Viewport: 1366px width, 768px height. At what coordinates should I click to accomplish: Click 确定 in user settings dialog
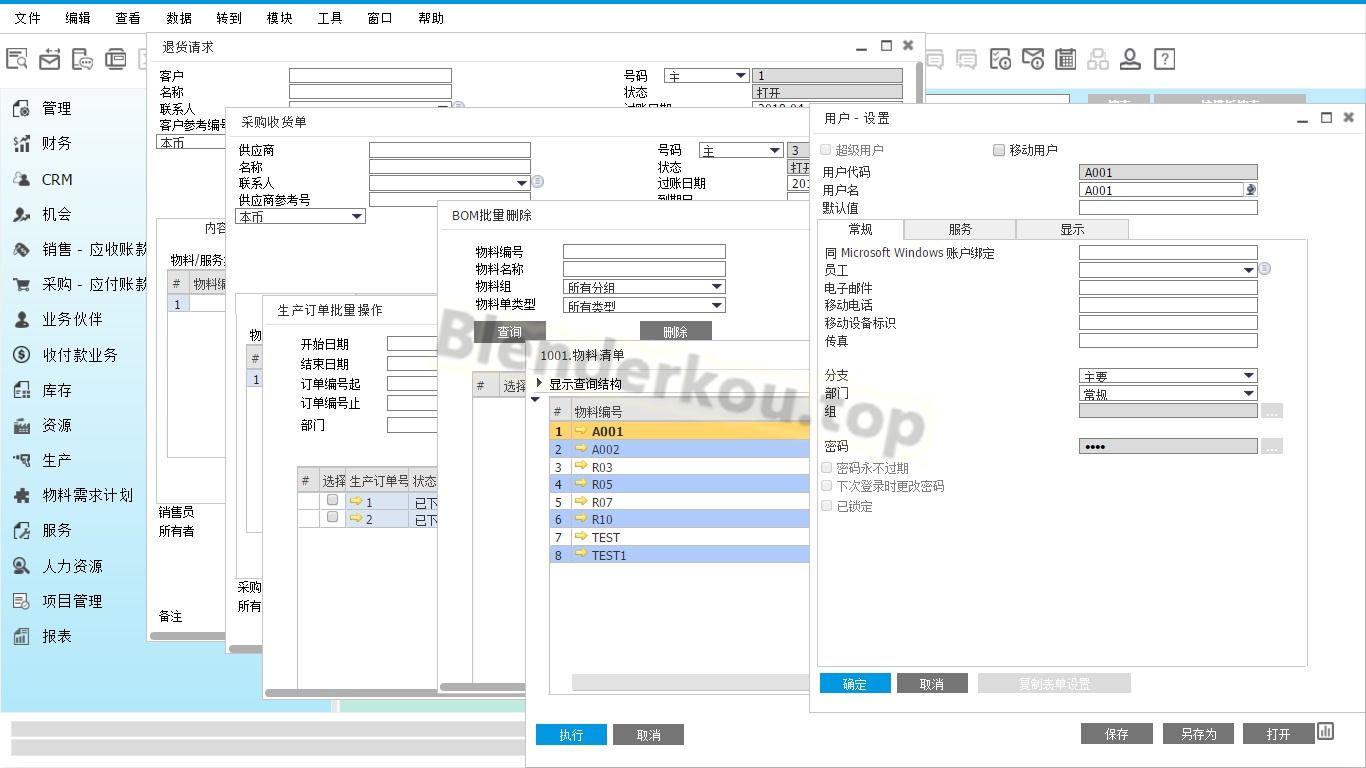point(854,684)
